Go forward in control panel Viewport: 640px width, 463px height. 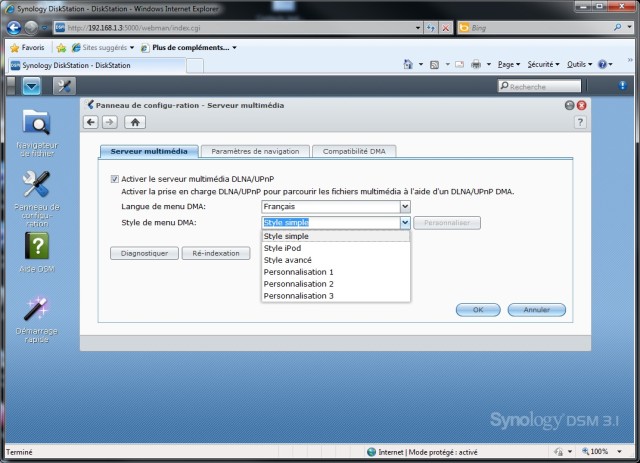click(x=110, y=122)
